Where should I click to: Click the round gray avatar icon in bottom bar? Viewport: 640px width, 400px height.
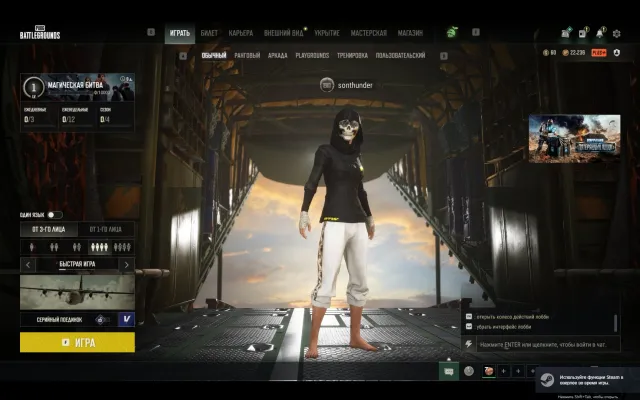tap(469, 371)
